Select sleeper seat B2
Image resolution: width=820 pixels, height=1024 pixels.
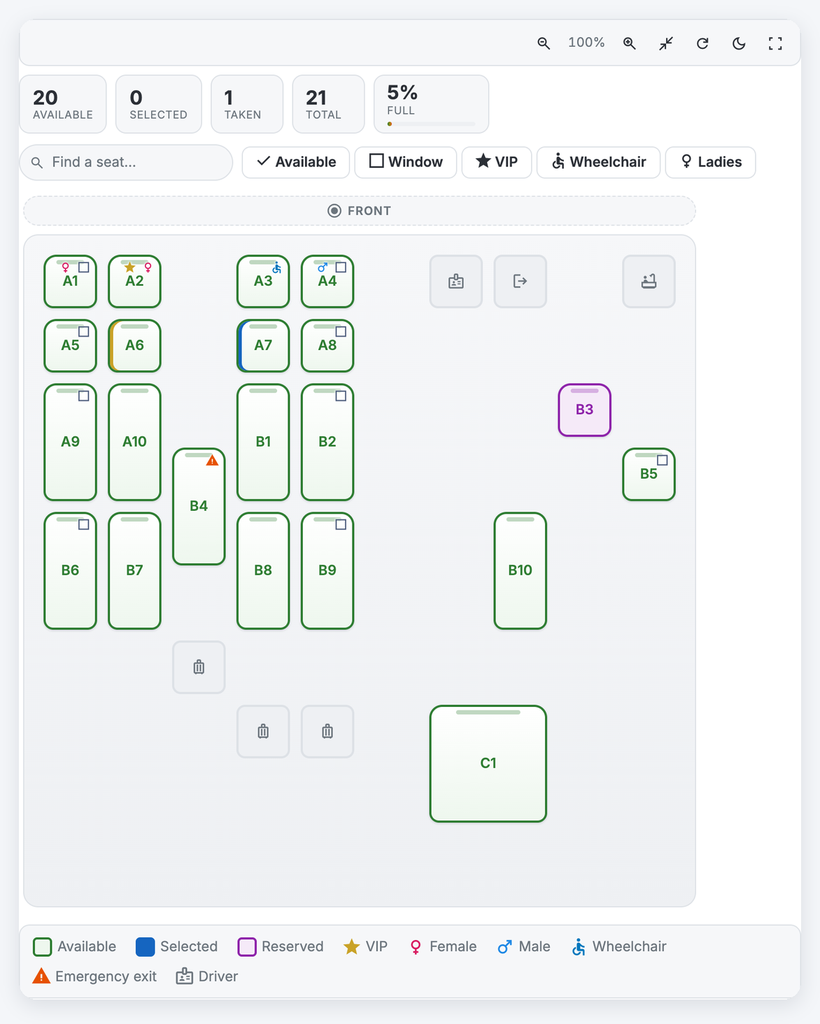tap(327, 442)
